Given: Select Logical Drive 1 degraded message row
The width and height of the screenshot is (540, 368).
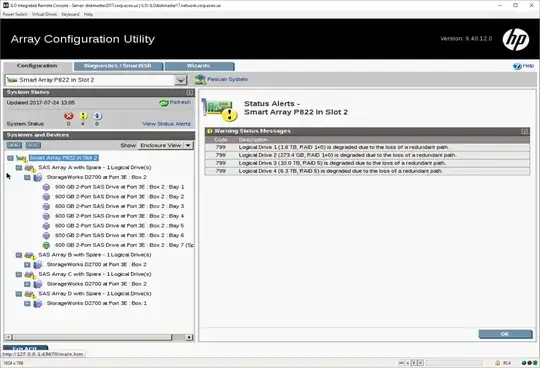Looking at the screenshot, I should 367,147.
